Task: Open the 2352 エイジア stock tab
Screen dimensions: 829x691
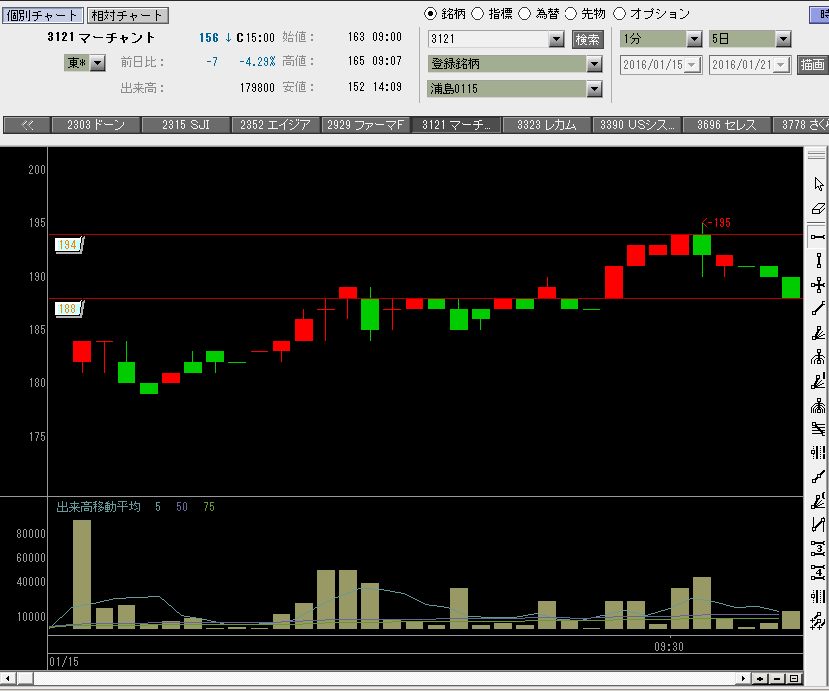Action: coord(275,125)
